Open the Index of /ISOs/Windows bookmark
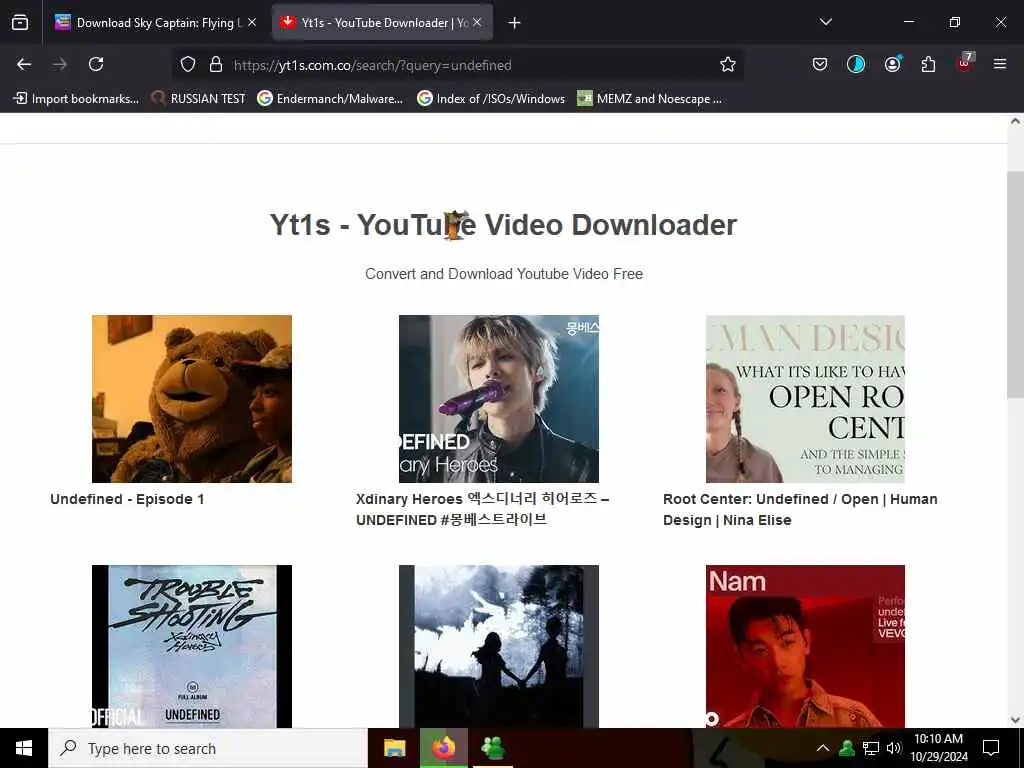Viewport: 1024px width, 768px height. 491,99
